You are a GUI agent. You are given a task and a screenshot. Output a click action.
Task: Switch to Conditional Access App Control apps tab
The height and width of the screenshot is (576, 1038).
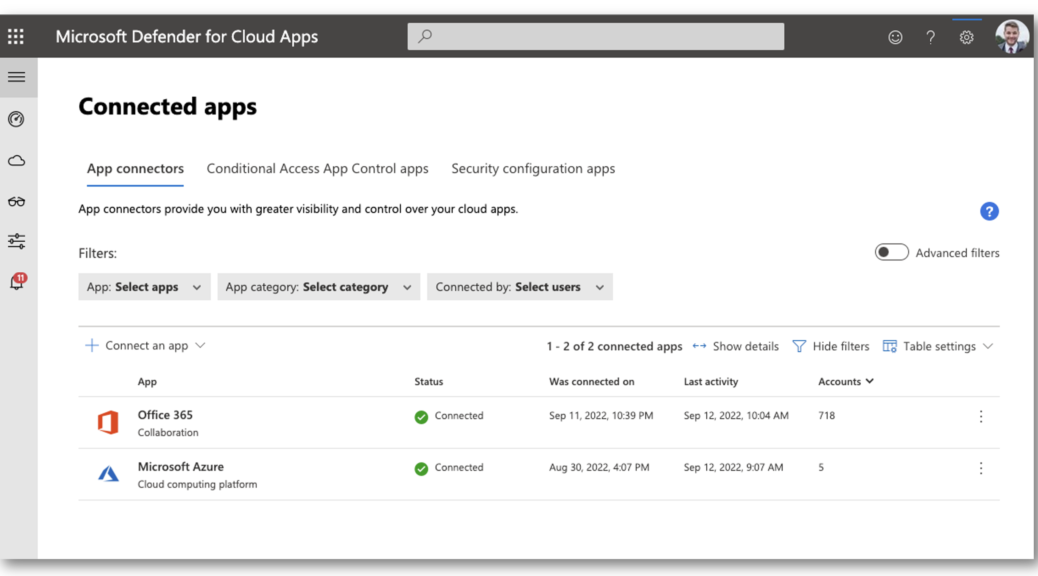(x=318, y=169)
